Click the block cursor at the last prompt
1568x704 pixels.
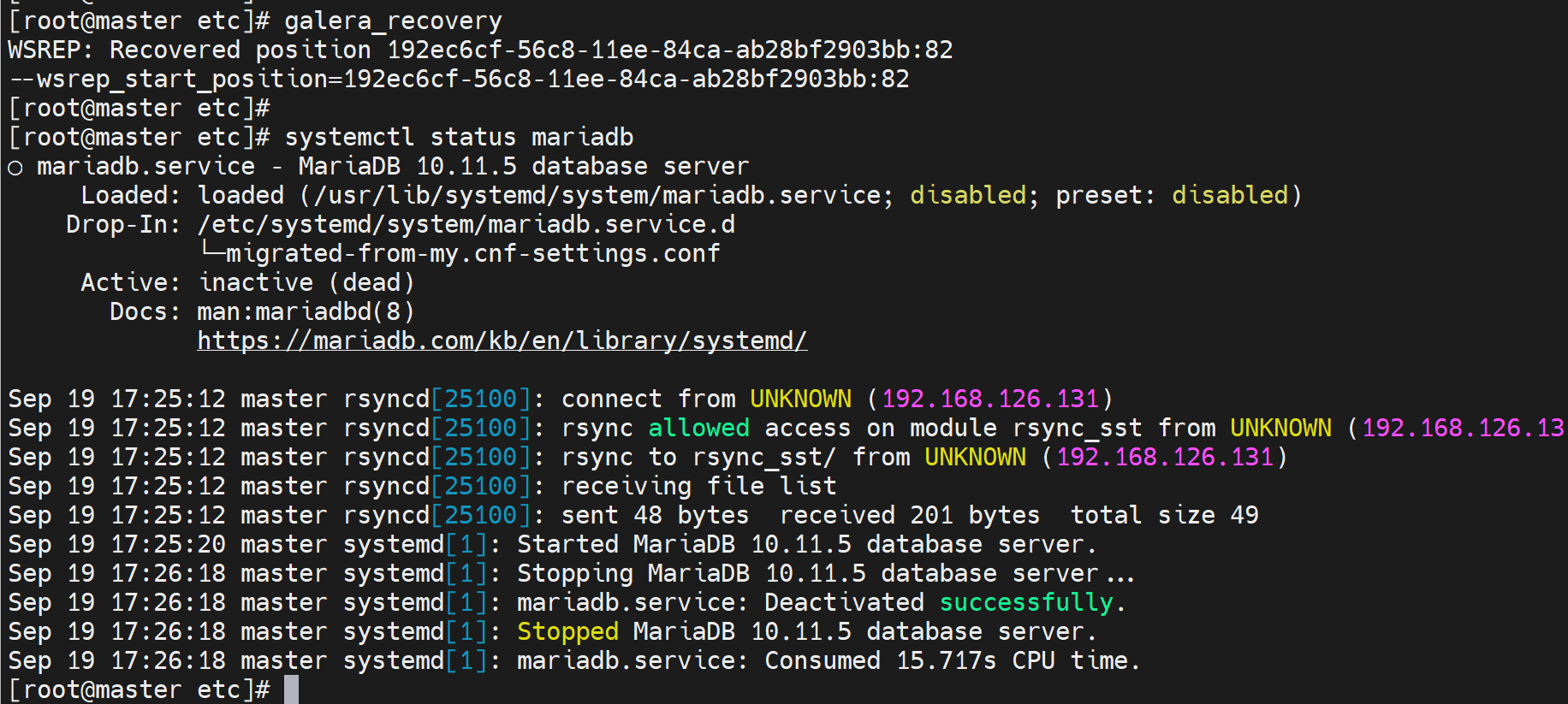click(x=292, y=689)
